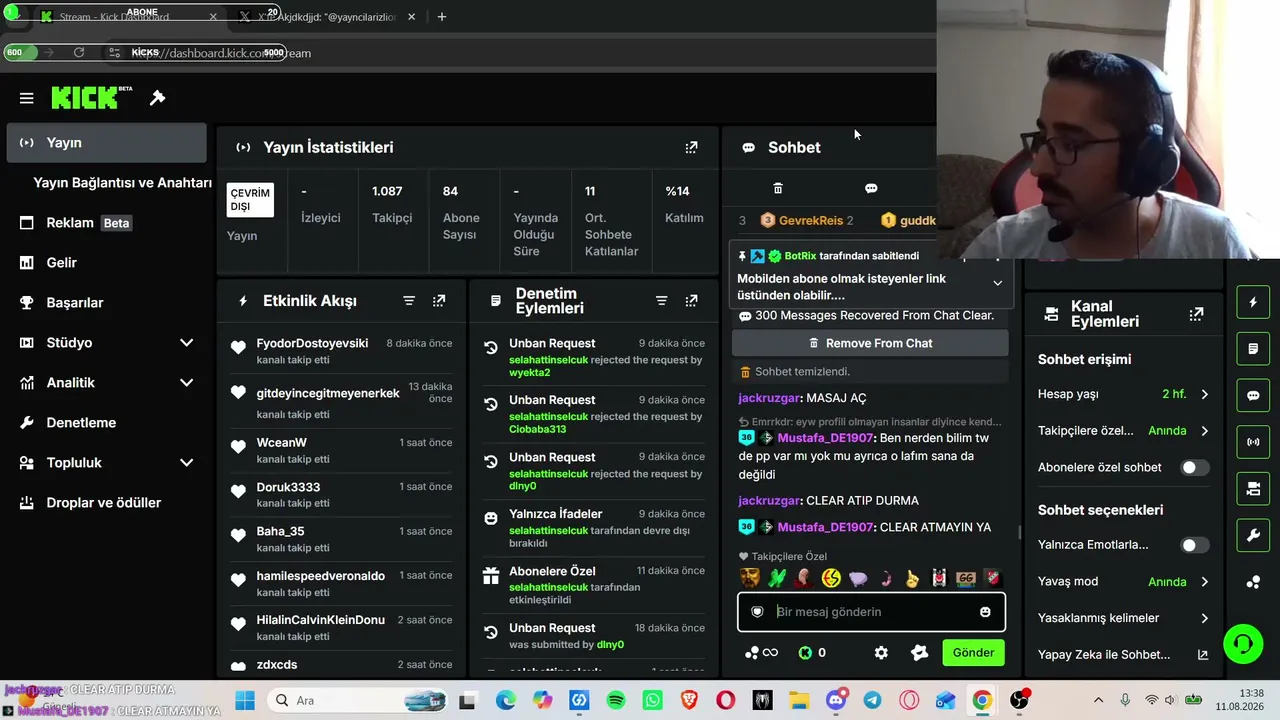The height and width of the screenshot is (720, 1280).
Task: Select Yayın in the sidebar
Action: tap(107, 143)
